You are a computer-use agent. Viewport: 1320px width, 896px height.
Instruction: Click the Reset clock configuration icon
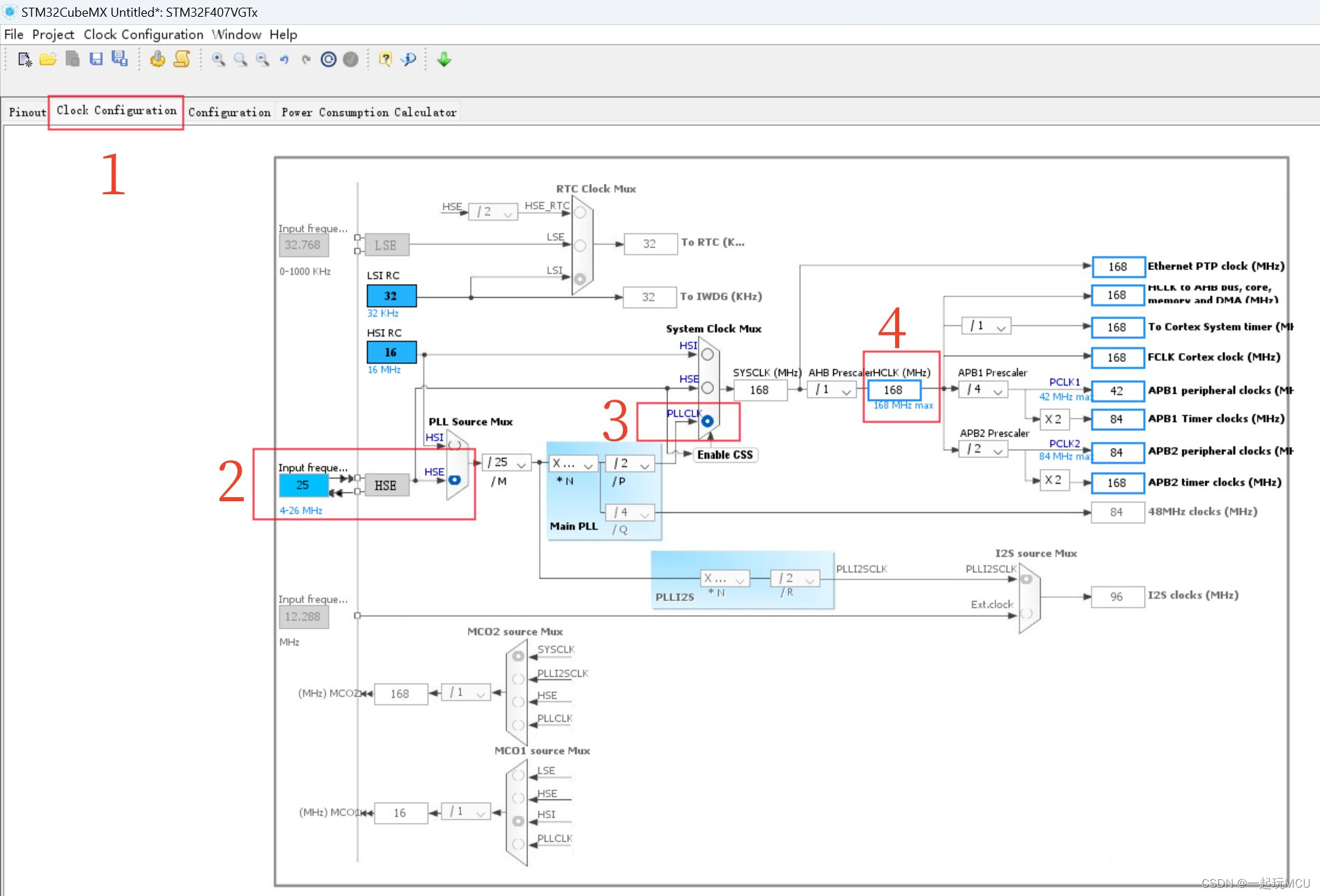coord(329,60)
